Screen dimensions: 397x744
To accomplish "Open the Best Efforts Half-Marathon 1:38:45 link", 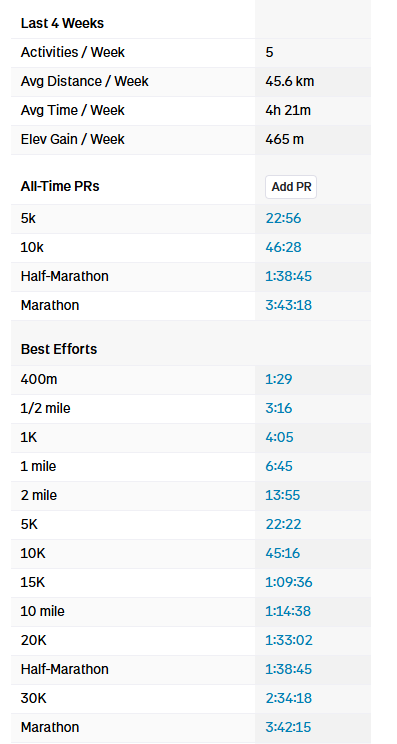I will tap(288, 670).
